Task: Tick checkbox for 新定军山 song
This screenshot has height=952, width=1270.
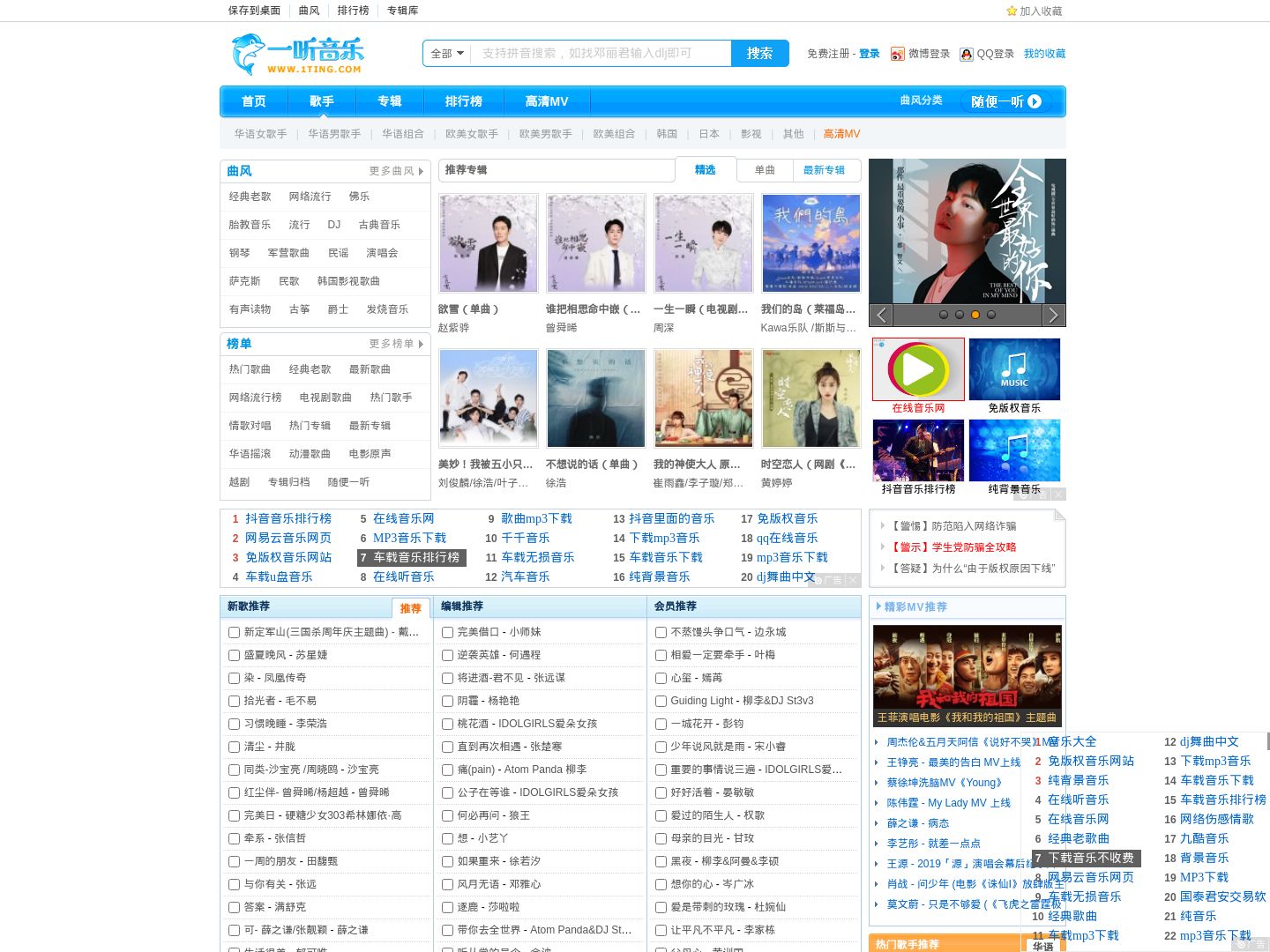Action: (x=235, y=632)
